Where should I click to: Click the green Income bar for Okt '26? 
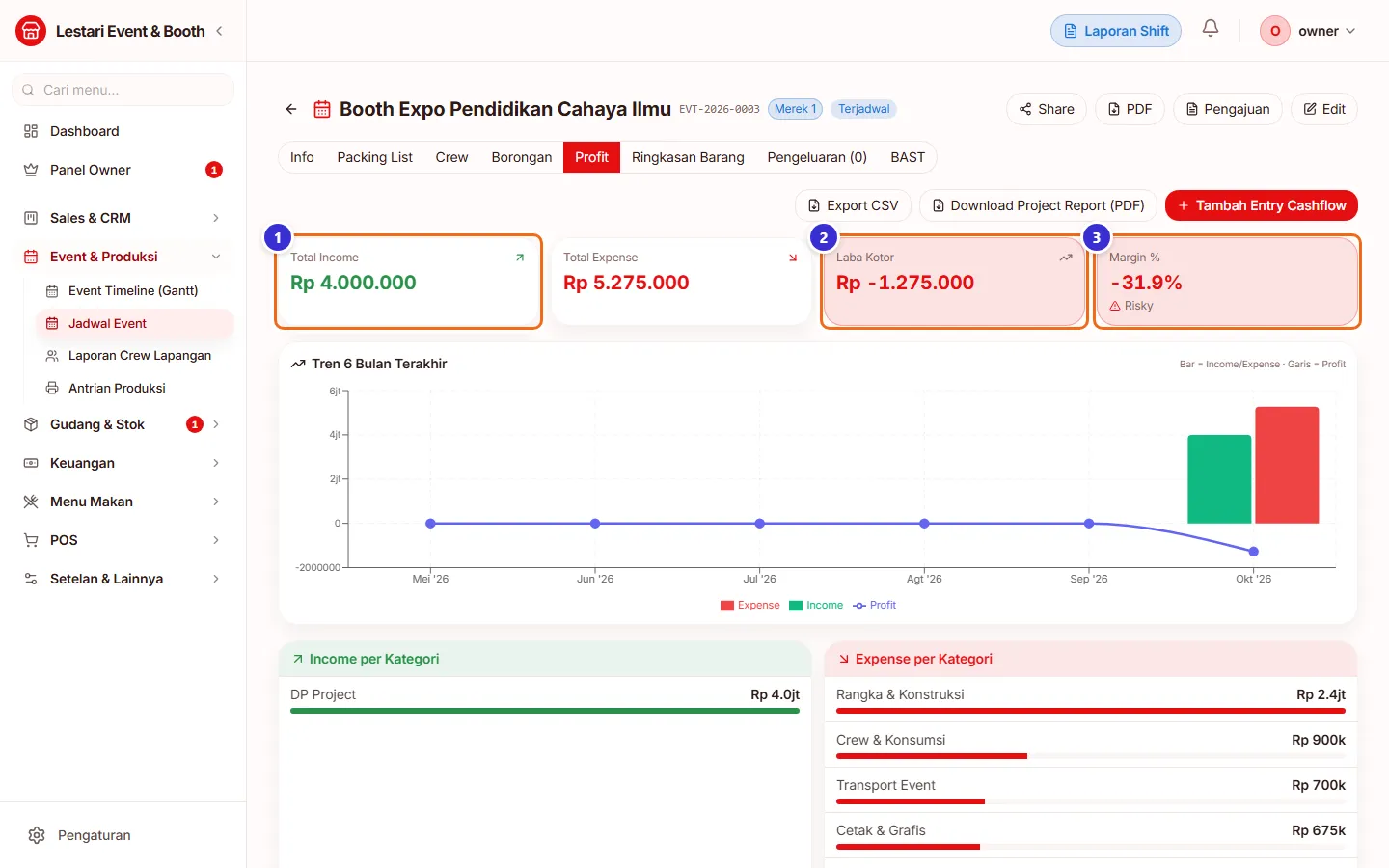(1219, 479)
